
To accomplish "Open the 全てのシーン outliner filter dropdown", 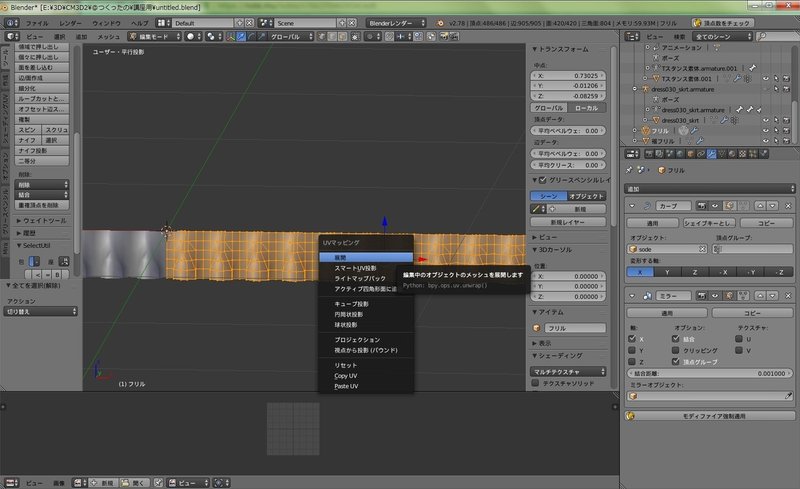I will [722, 36].
